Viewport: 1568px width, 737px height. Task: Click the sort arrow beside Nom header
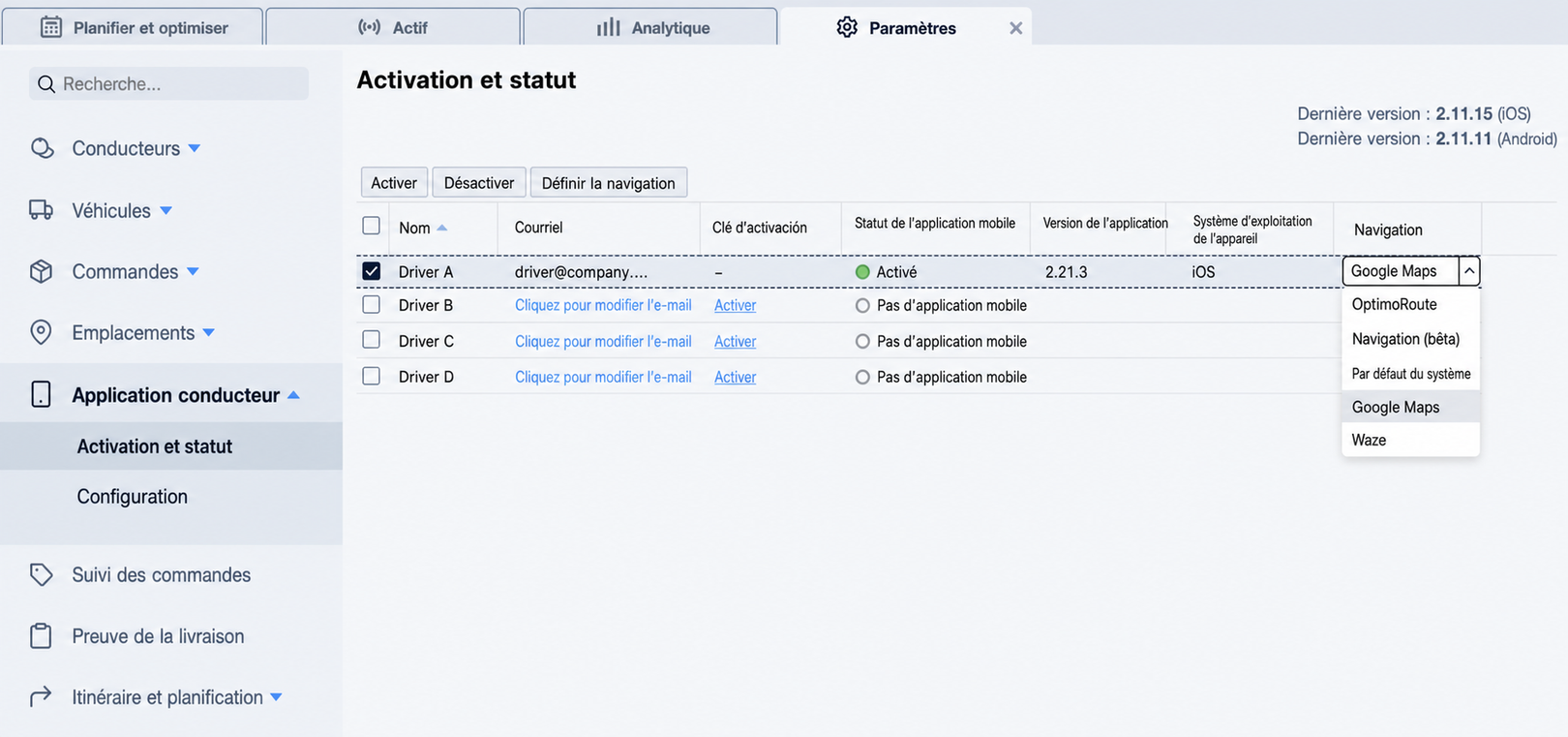coord(442,228)
